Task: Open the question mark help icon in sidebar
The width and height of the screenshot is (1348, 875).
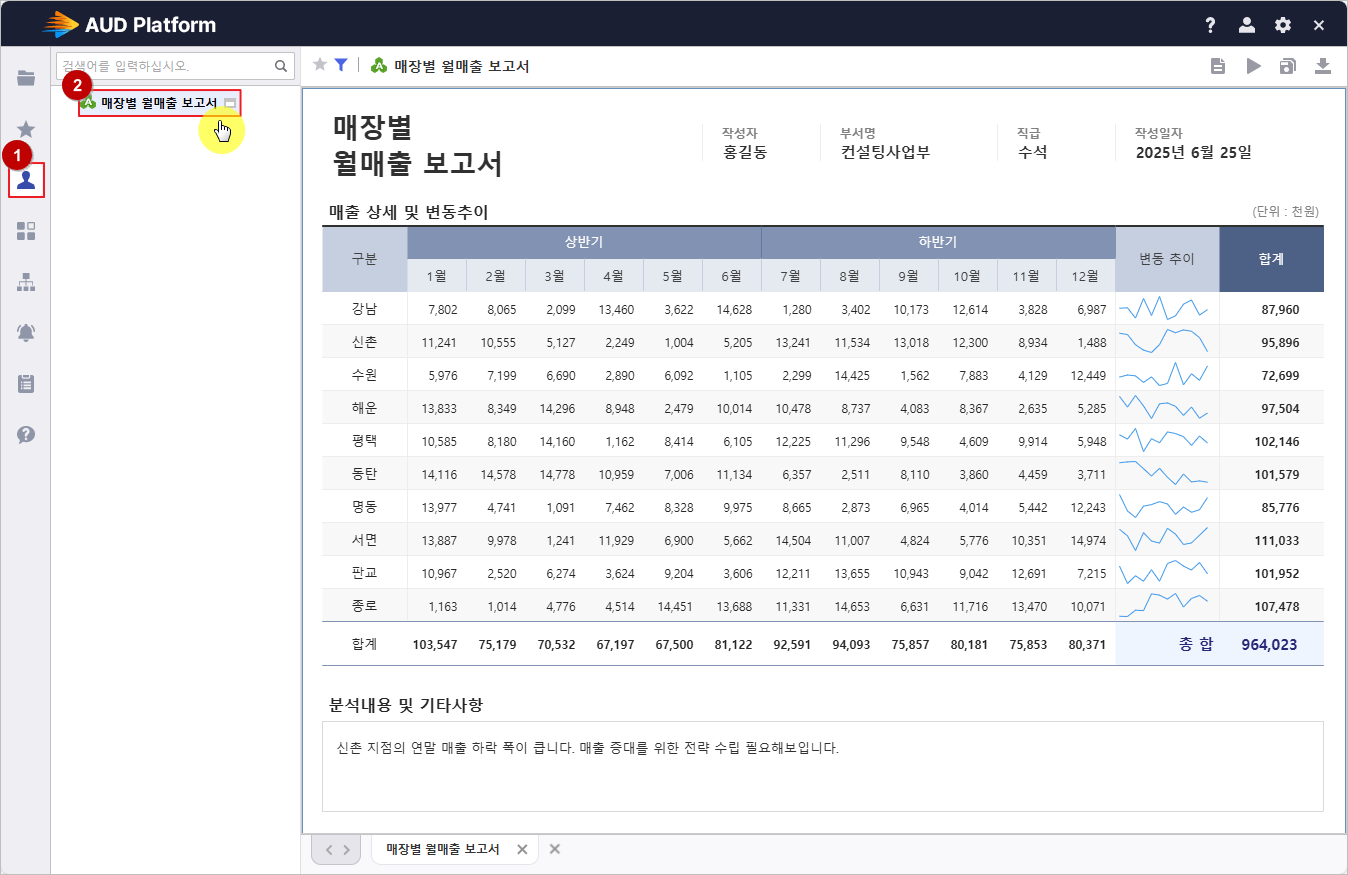Action: [26, 434]
